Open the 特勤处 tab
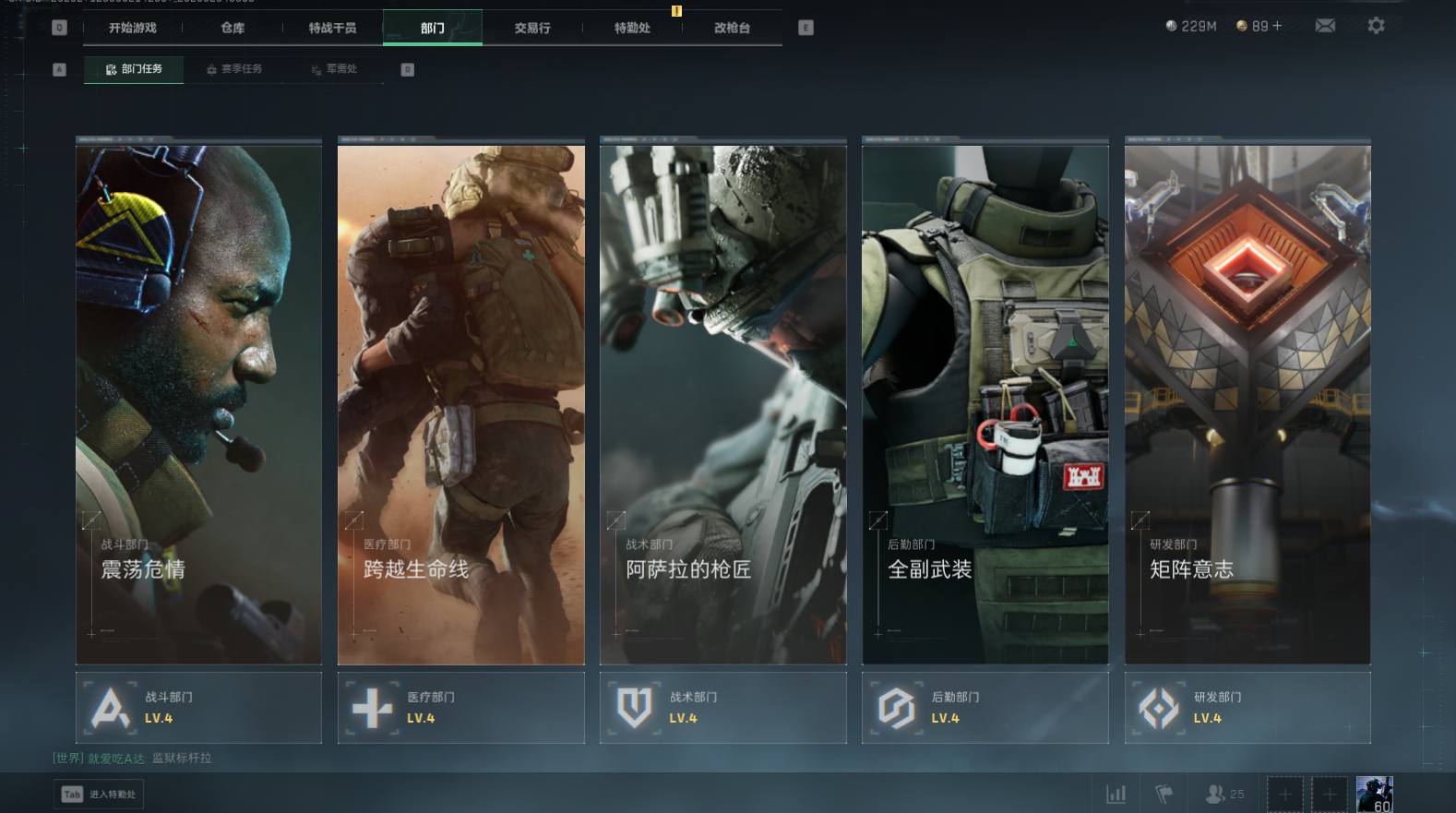 coord(632,28)
